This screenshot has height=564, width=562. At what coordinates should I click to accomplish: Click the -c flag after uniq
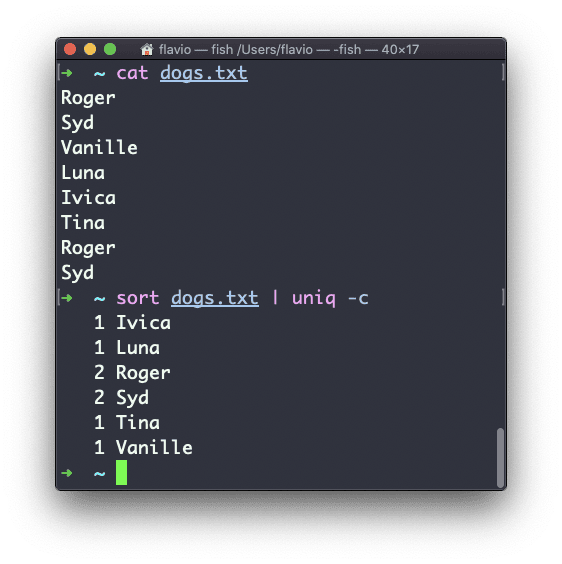click(358, 299)
